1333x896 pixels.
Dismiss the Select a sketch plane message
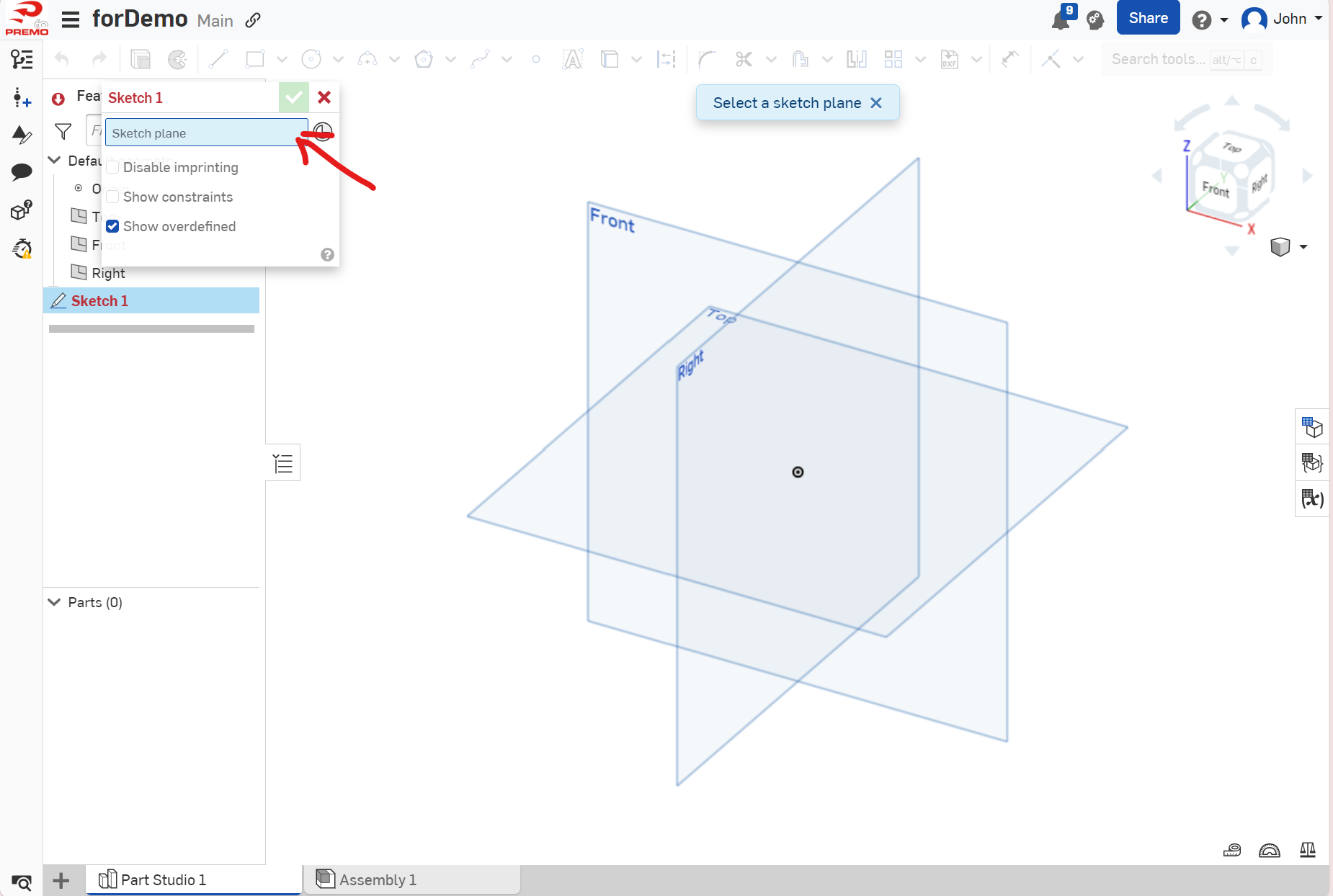tap(876, 103)
